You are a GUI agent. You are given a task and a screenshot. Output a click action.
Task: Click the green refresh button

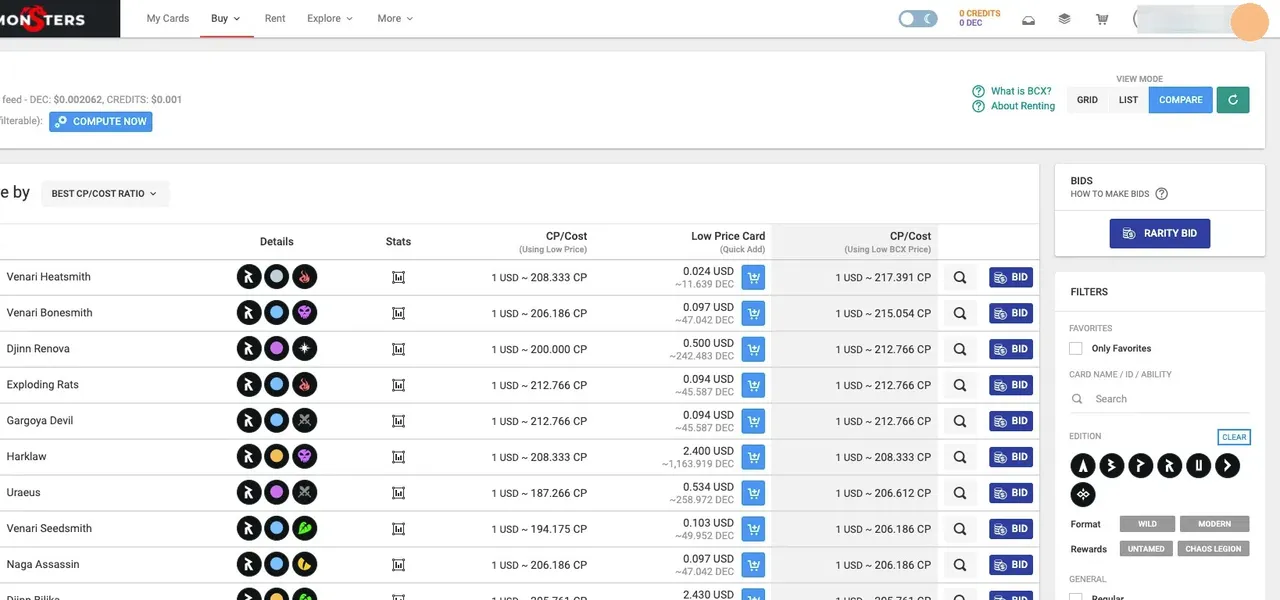point(1233,100)
